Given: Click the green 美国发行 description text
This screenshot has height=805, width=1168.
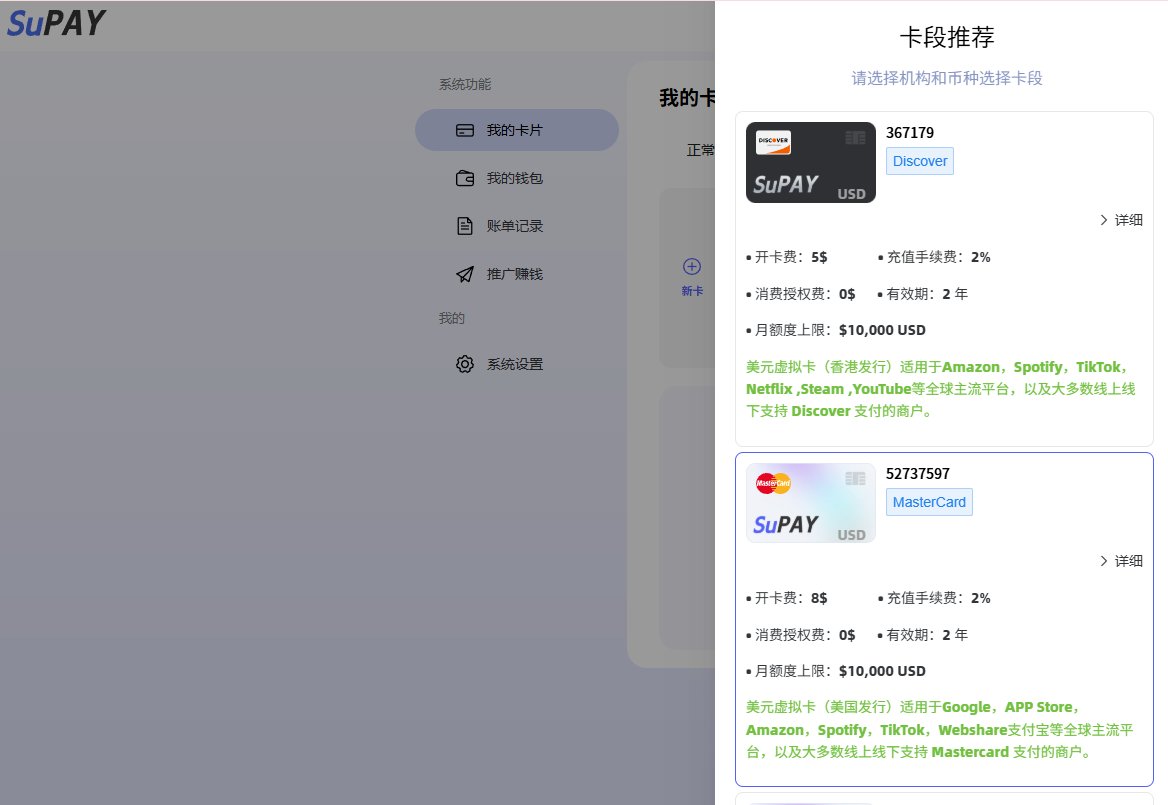Looking at the screenshot, I should pyautogui.click(x=941, y=730).
